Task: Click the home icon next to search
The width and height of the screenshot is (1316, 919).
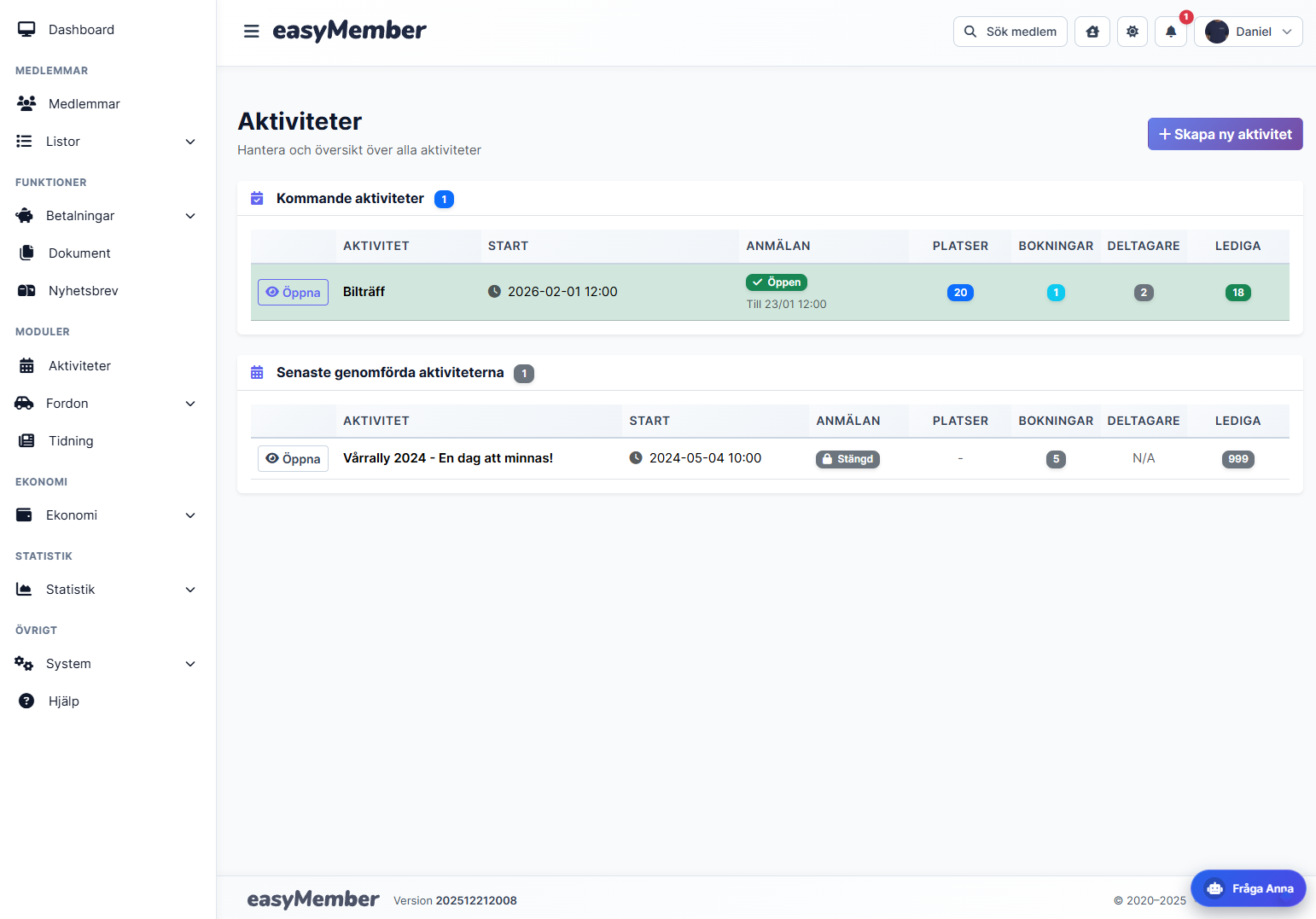Action: point(1092,31)
